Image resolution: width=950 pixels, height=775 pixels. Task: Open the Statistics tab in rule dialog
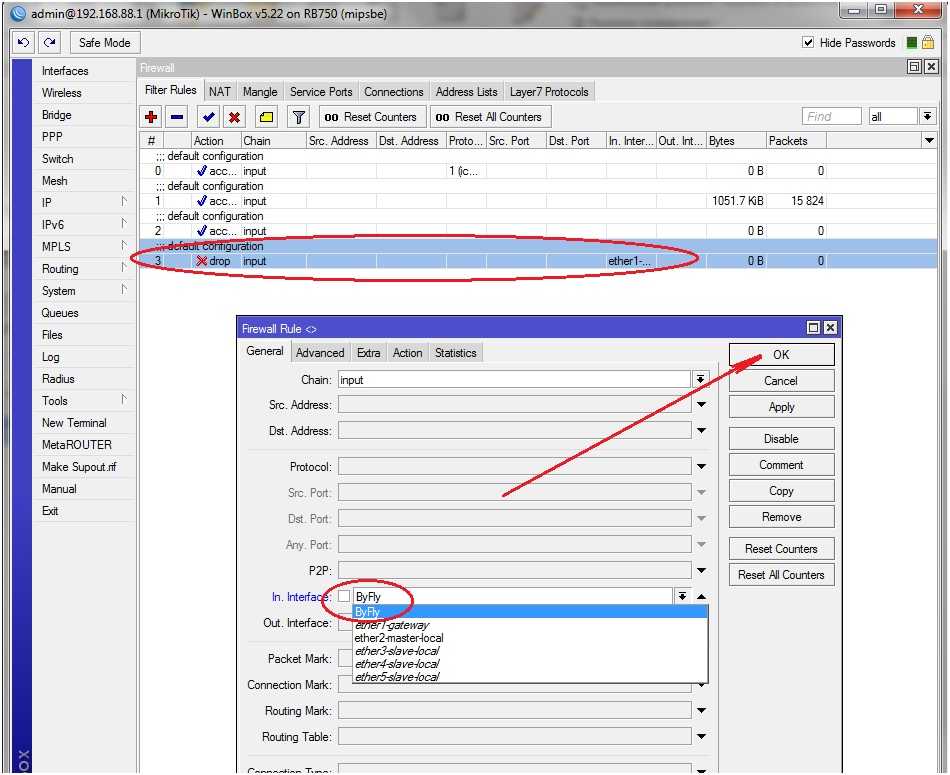(x=456, y=353)
